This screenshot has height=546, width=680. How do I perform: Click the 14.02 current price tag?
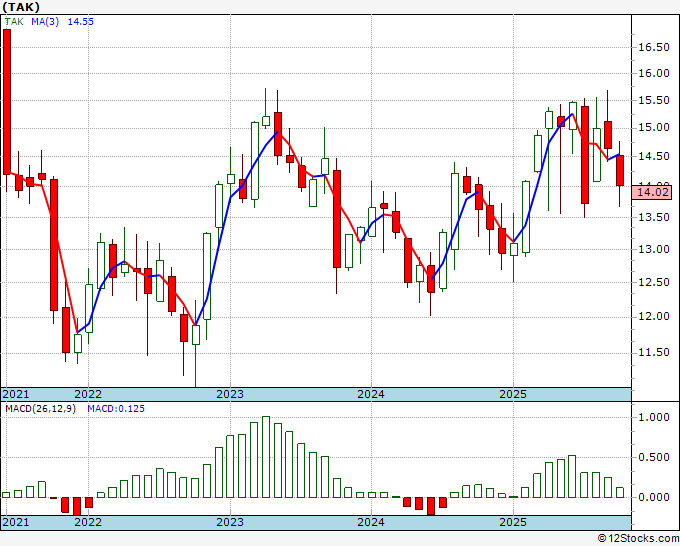[x=652, y=192]
